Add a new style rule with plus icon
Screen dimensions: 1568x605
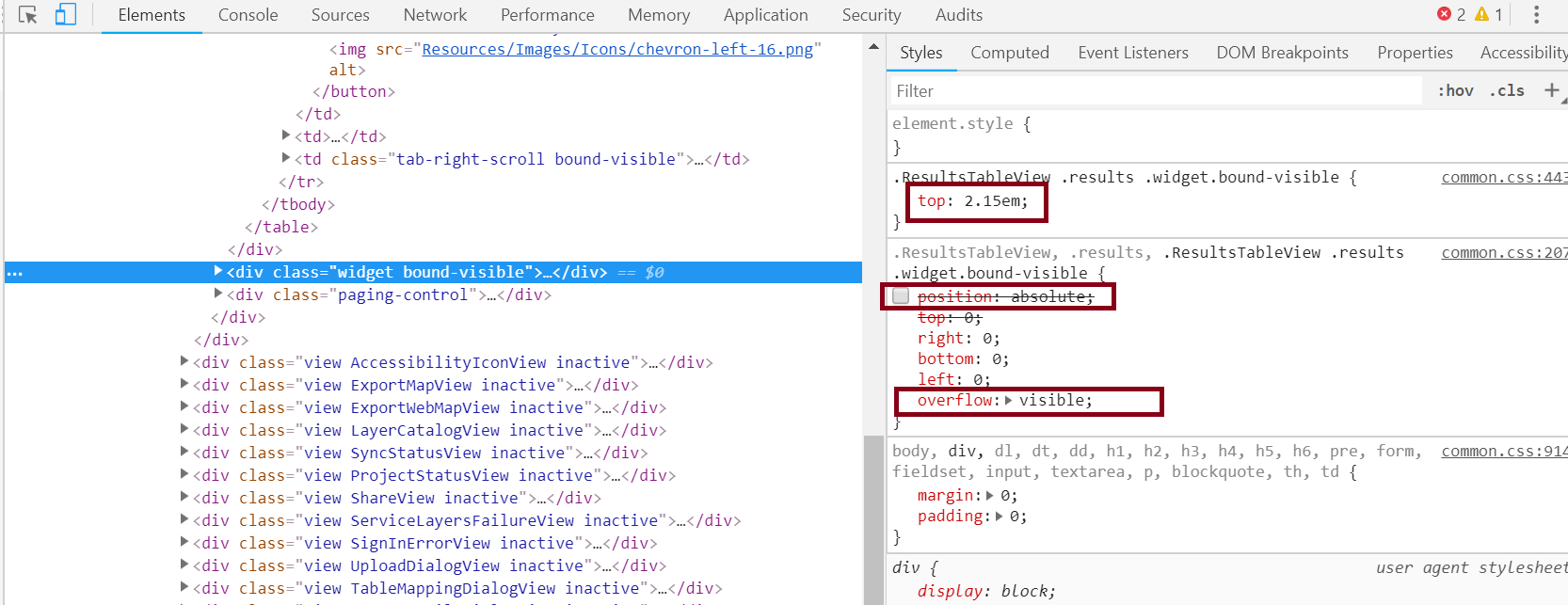click(1552, 90)
